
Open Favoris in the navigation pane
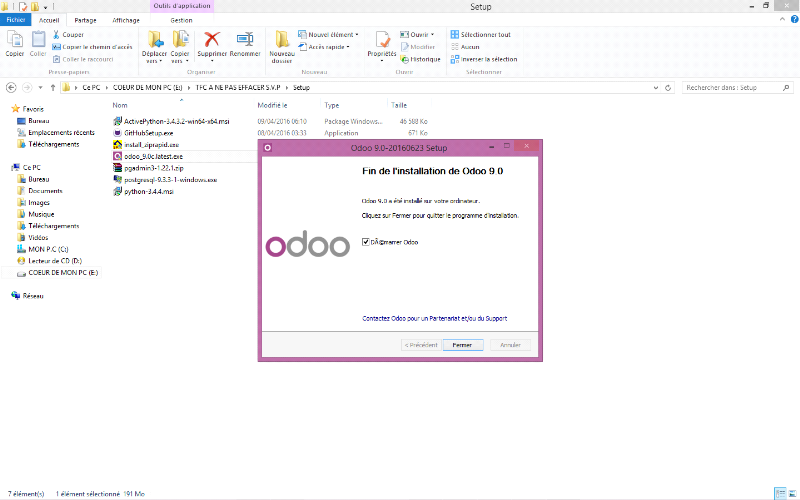(x=33, y=109)
